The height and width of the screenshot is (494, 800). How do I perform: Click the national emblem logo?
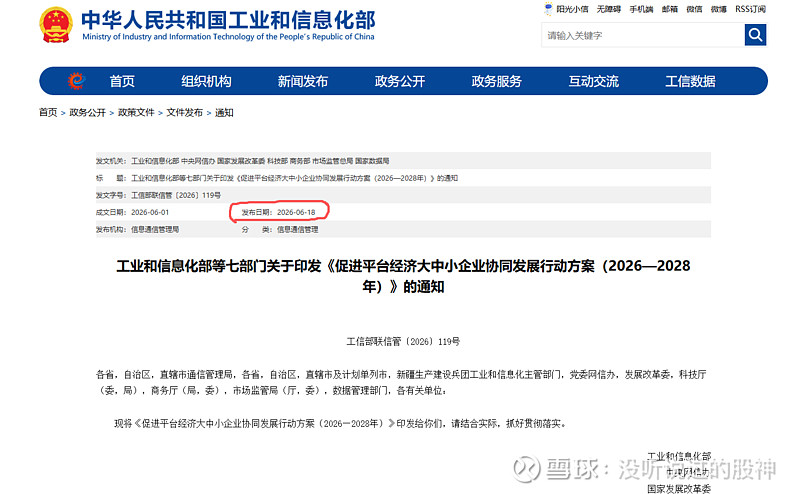point(56,24)
